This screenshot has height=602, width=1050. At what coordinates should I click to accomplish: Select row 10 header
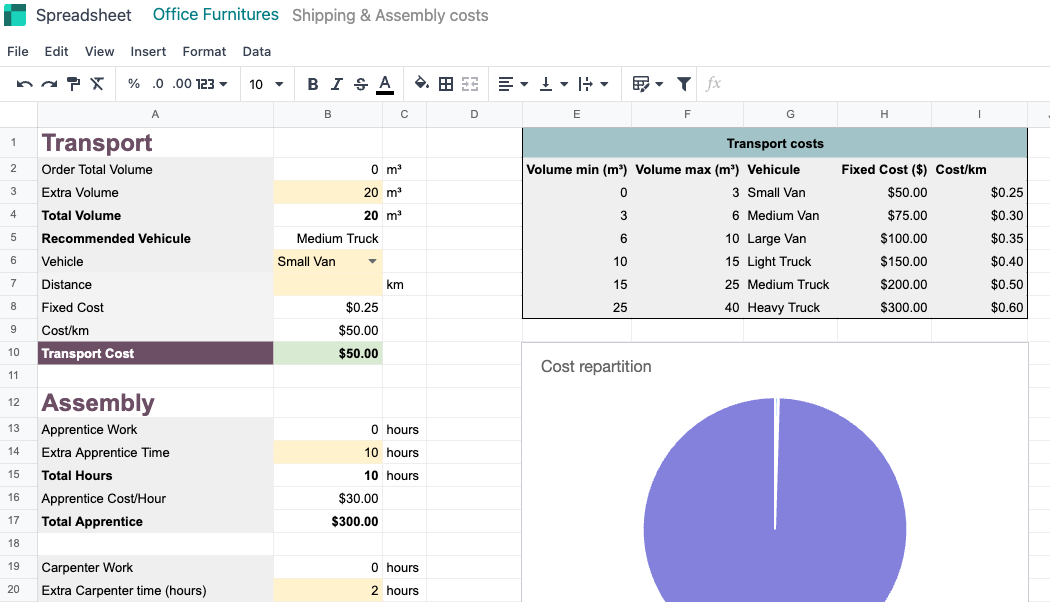click(13, 352)
